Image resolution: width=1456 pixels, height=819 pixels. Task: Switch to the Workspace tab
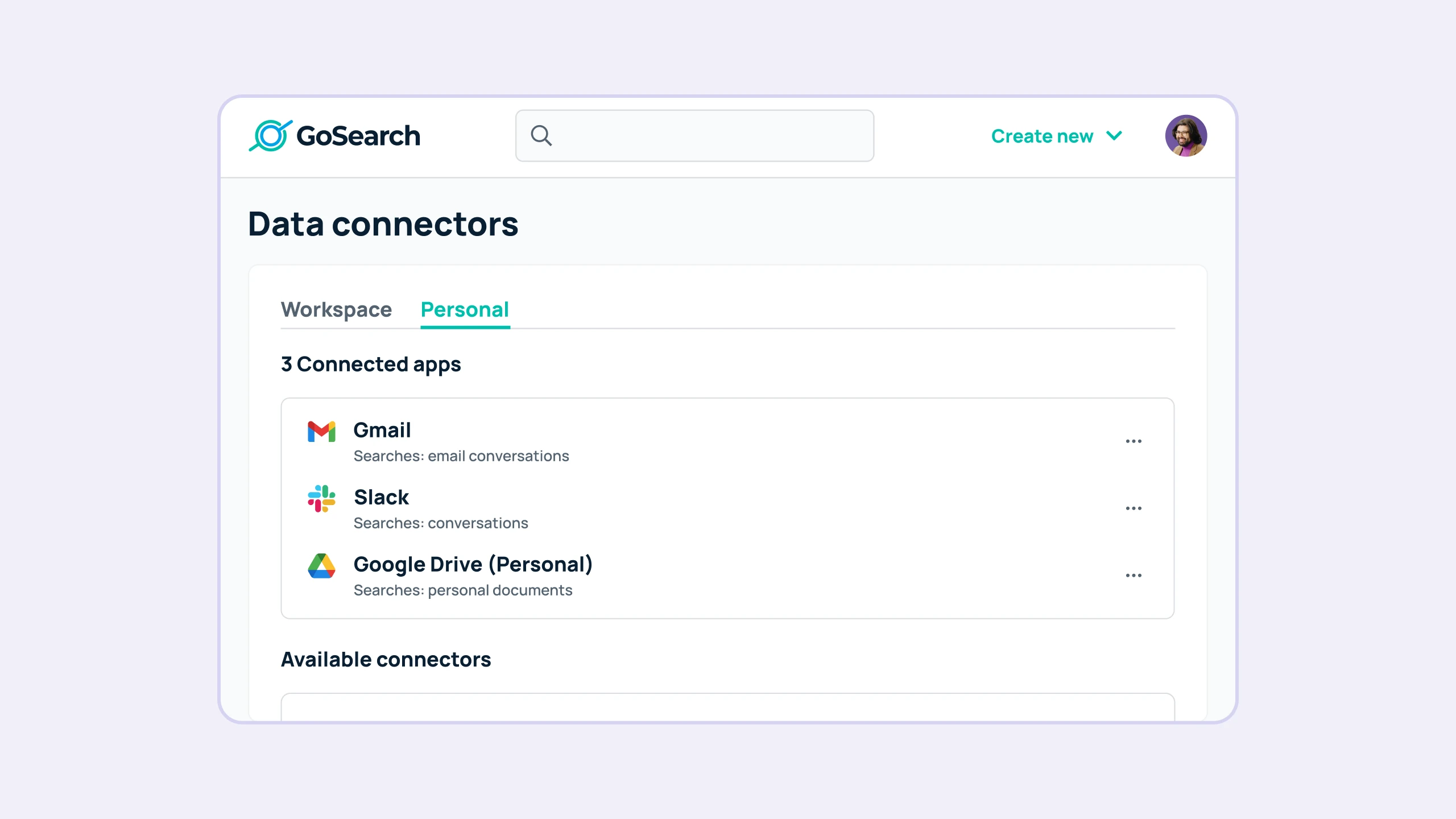point(337,310)
